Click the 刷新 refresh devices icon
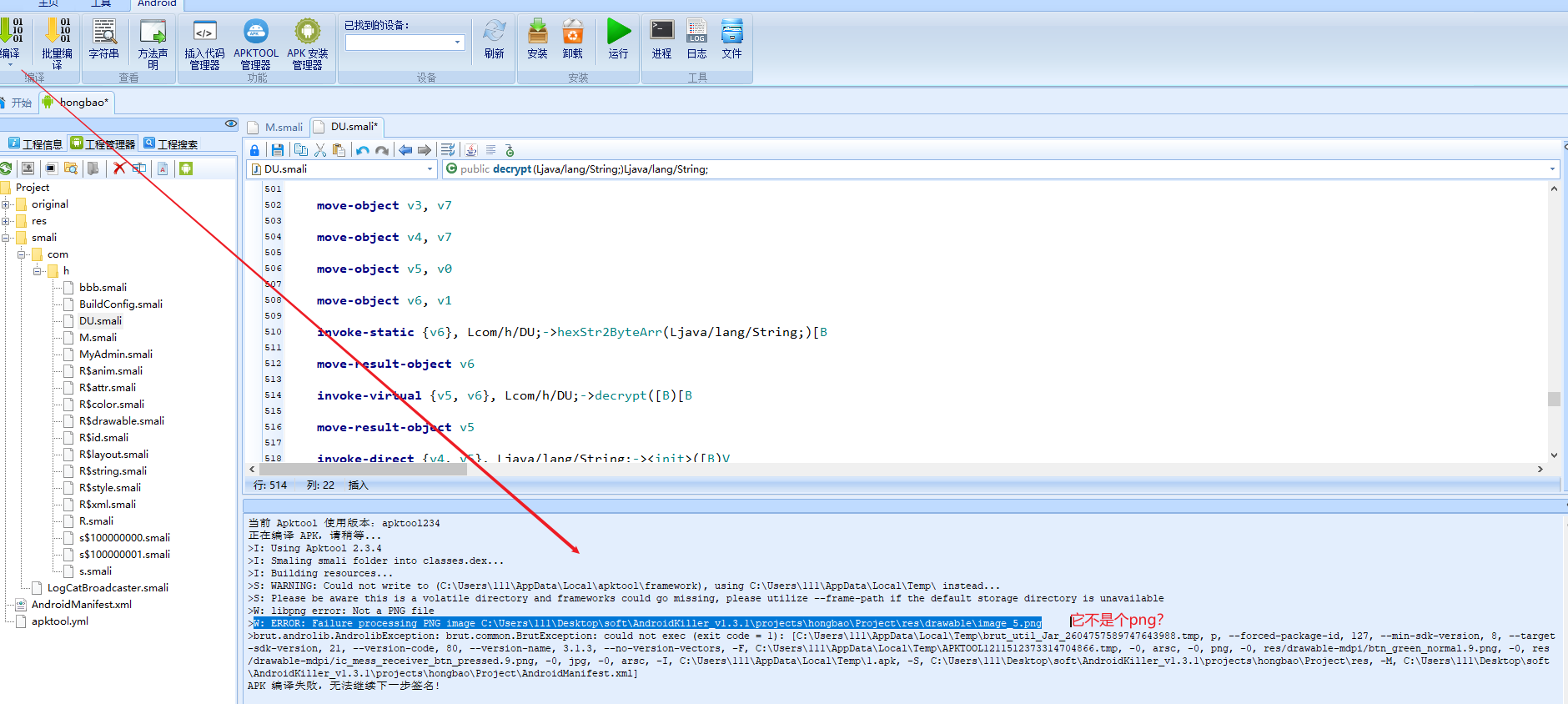 pyautogui.click(x=495, y=39)
